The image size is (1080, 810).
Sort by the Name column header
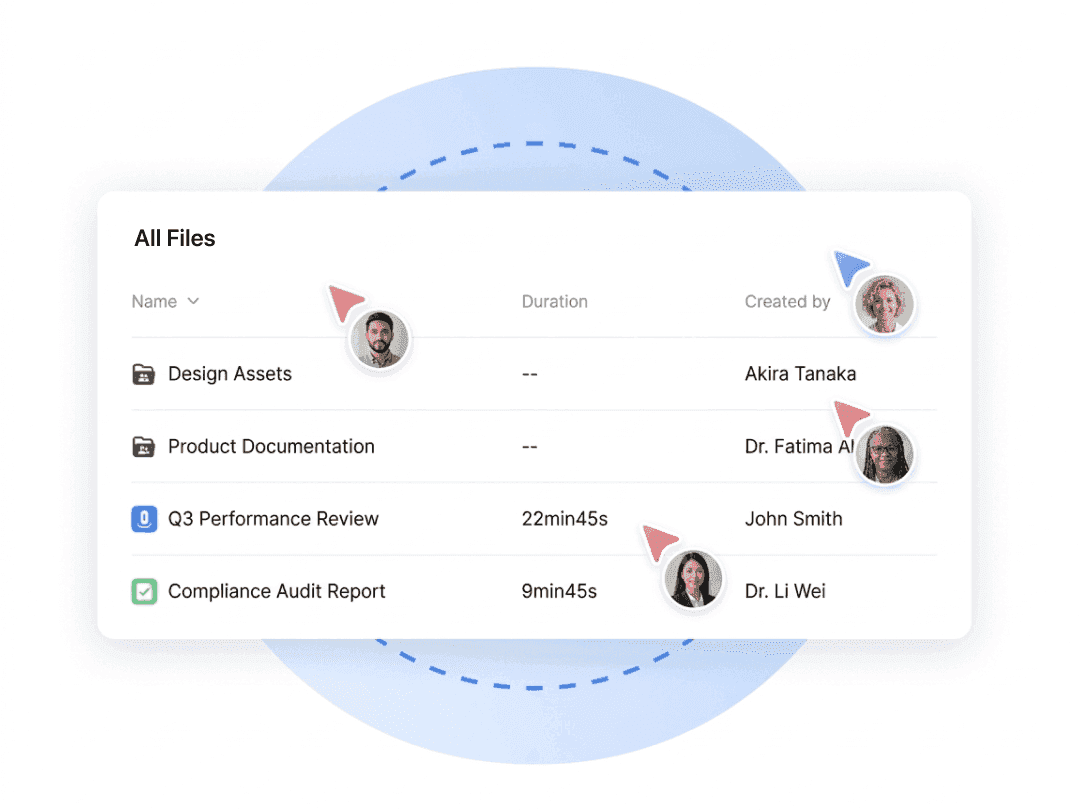click(x=154, y=301)
